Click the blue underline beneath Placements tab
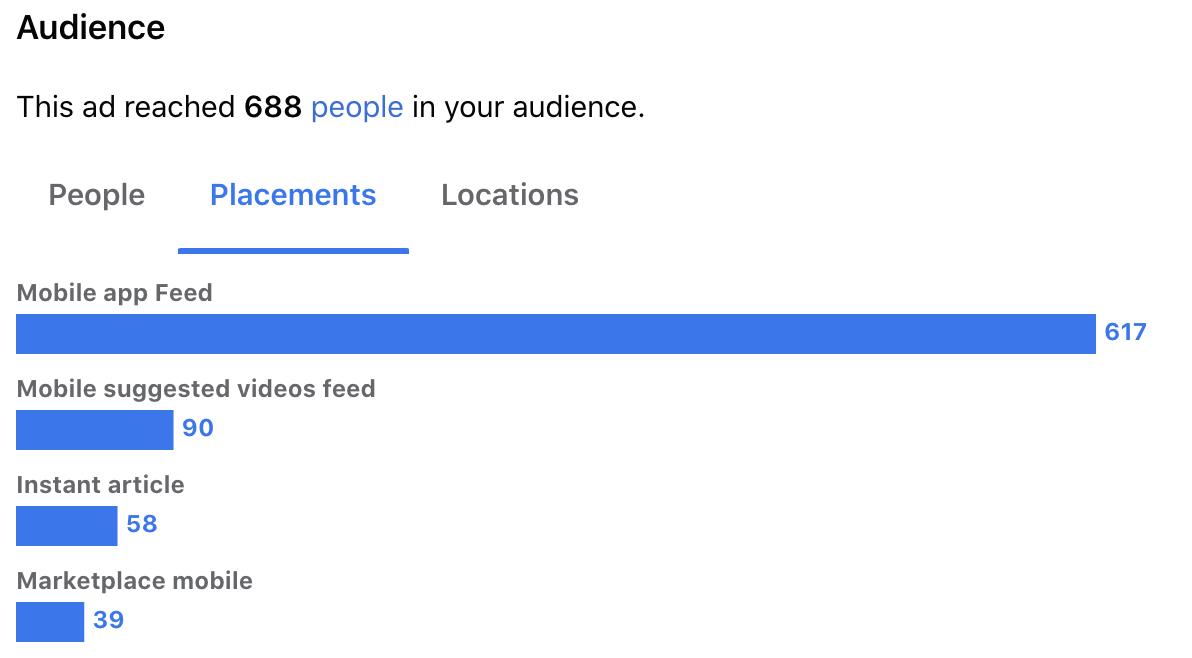The width and height of the screenshot is (1192, 658). (x=293, y=251)
